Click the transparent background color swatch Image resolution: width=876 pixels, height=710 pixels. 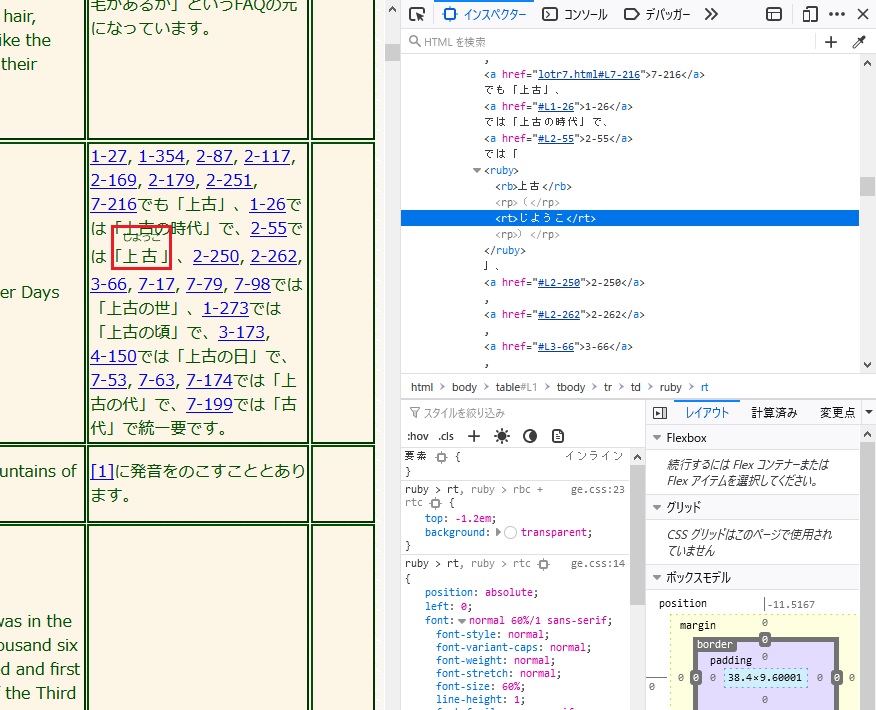(x=511, y=532)
